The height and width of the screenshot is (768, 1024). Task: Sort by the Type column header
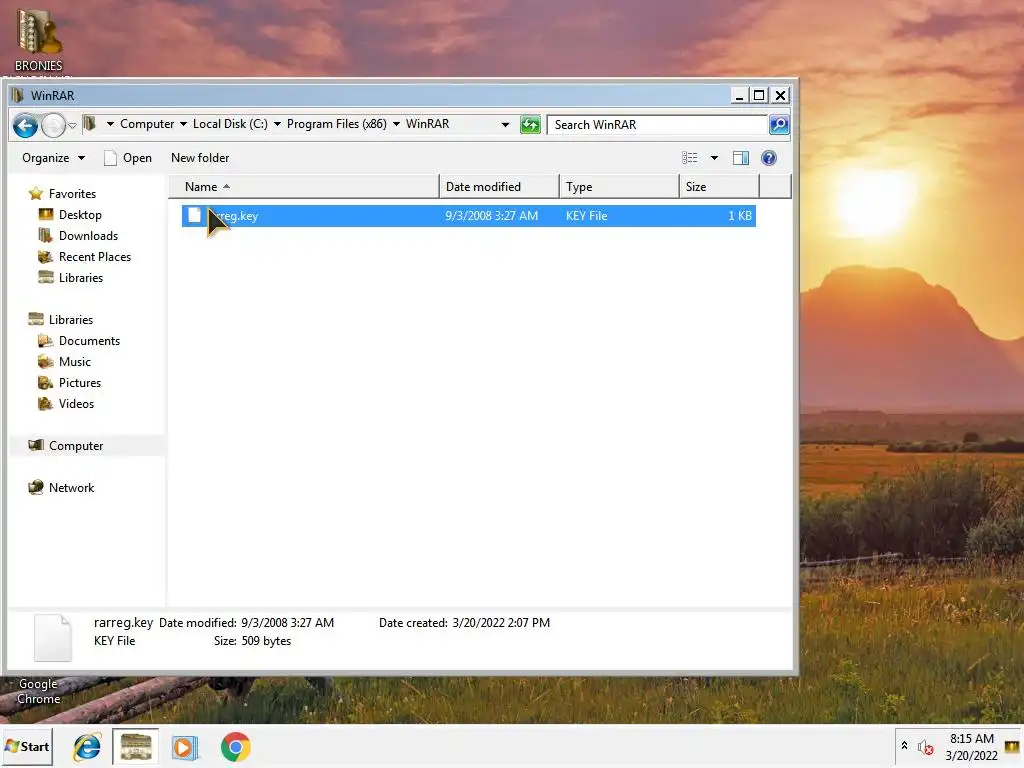(619, 187)
